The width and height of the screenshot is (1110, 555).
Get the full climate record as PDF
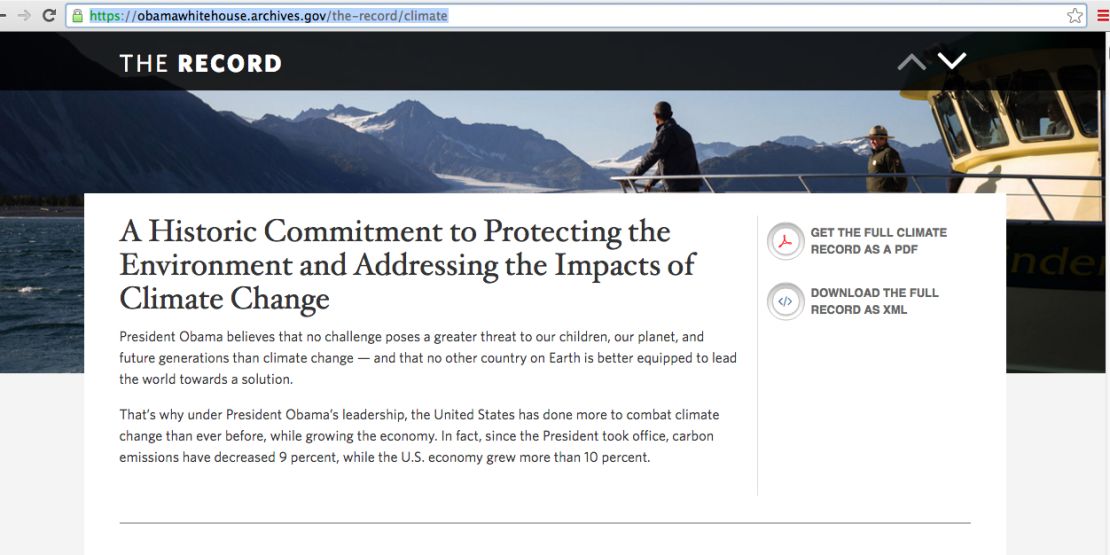[x=878, y=241]
